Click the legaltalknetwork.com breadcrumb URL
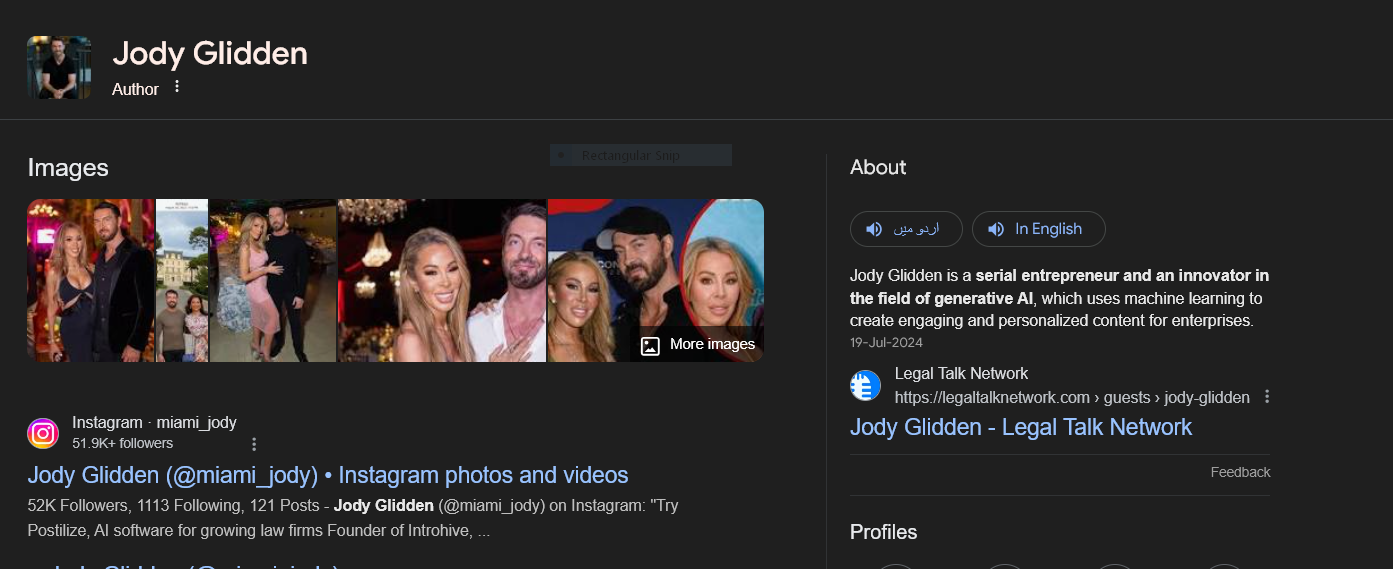This screenshot has height=569, width=1393. (x=1072, y=397)
